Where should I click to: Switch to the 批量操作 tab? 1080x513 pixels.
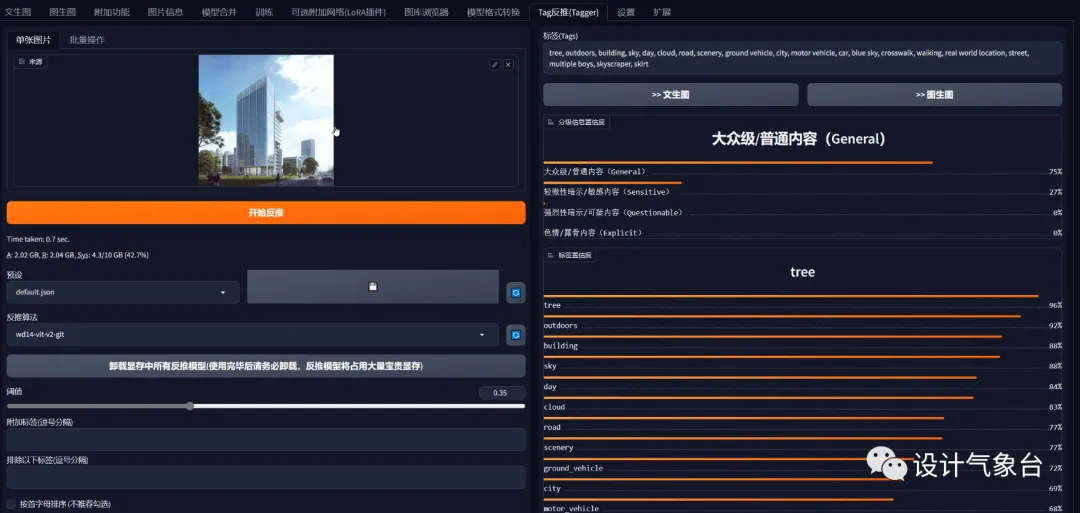(x=87, y=40)
